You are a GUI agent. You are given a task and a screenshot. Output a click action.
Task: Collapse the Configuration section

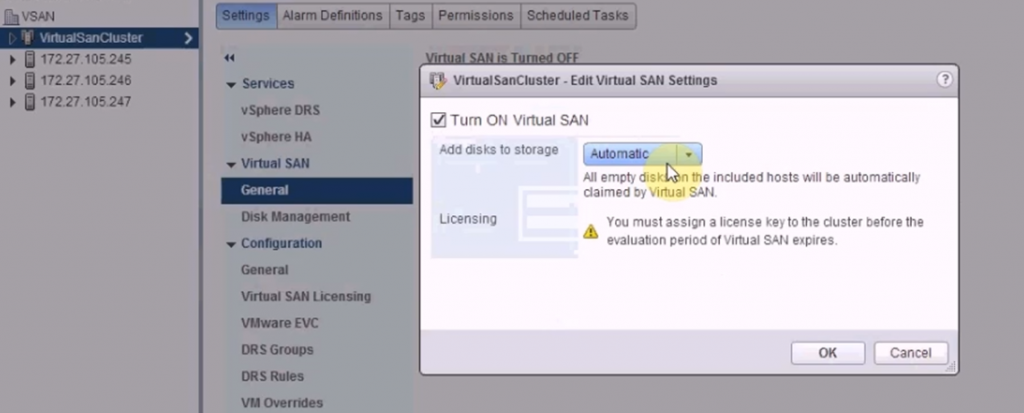(x=232, y=243)
